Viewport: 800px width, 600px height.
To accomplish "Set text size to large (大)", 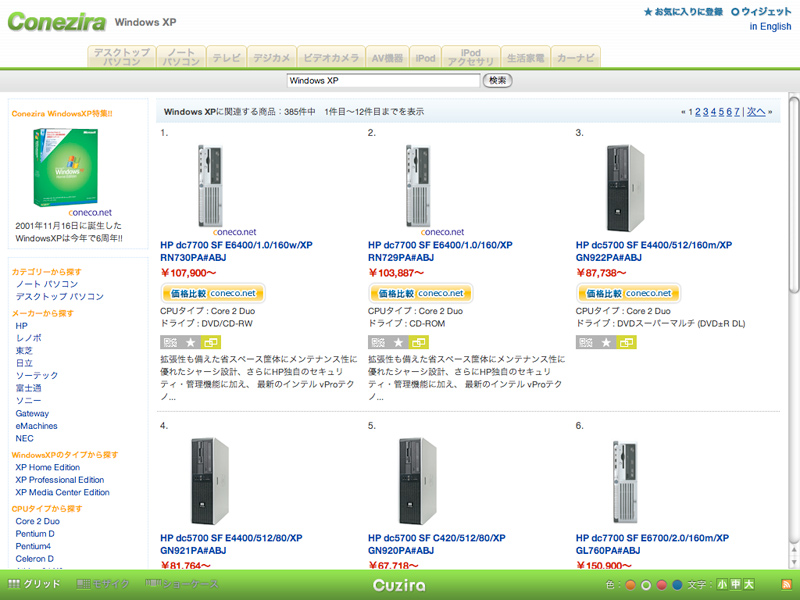I will (x=748, y=585).
